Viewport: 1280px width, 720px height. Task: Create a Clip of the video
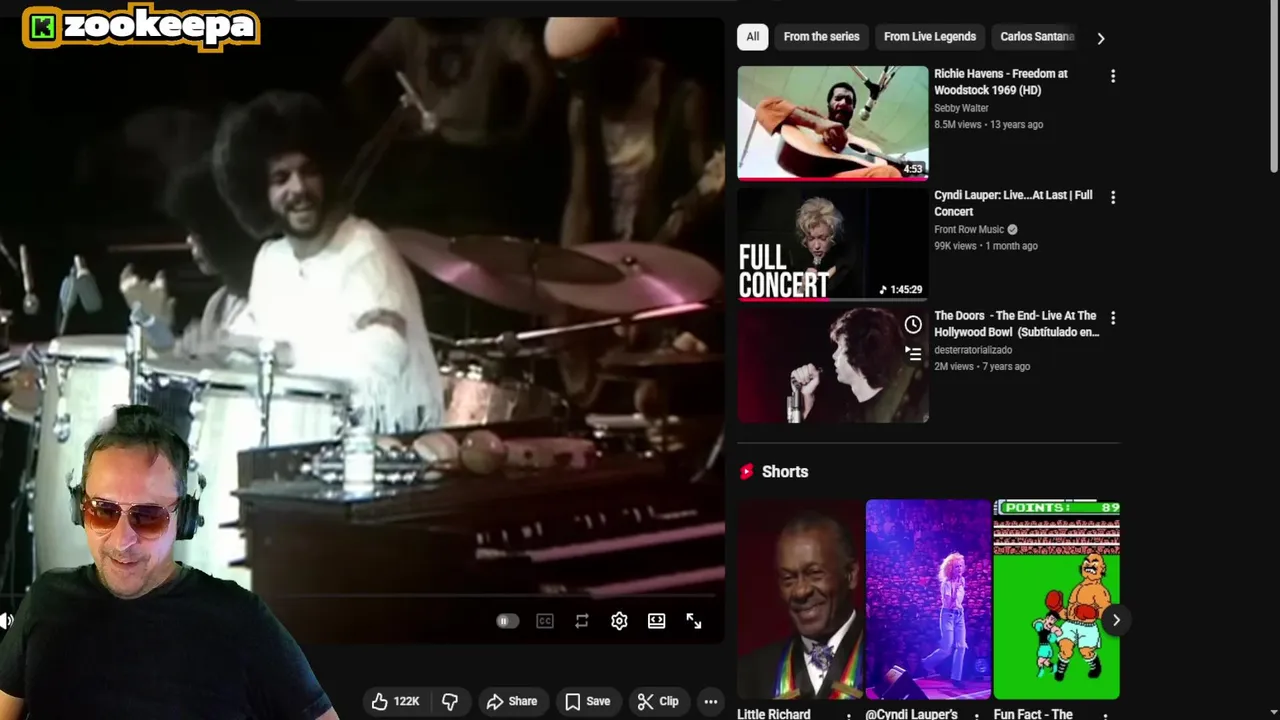(x=658, y=701)
